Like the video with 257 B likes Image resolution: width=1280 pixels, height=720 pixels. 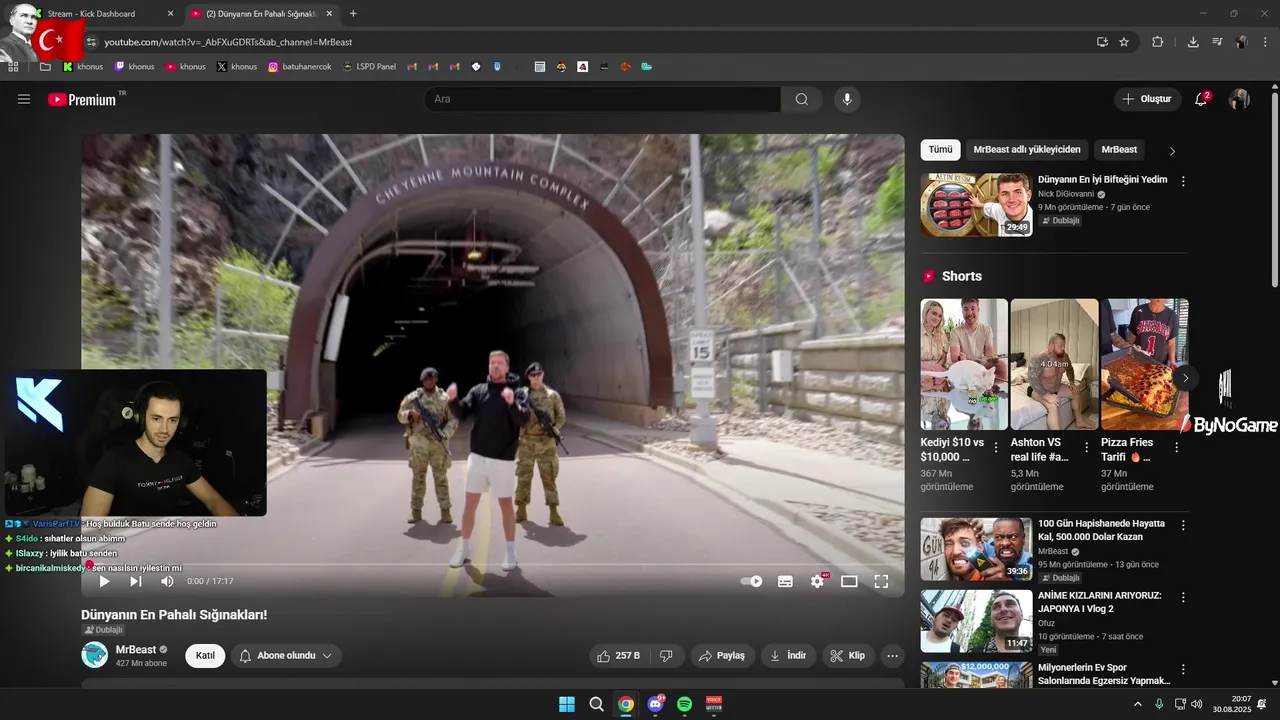coord(618,656)
